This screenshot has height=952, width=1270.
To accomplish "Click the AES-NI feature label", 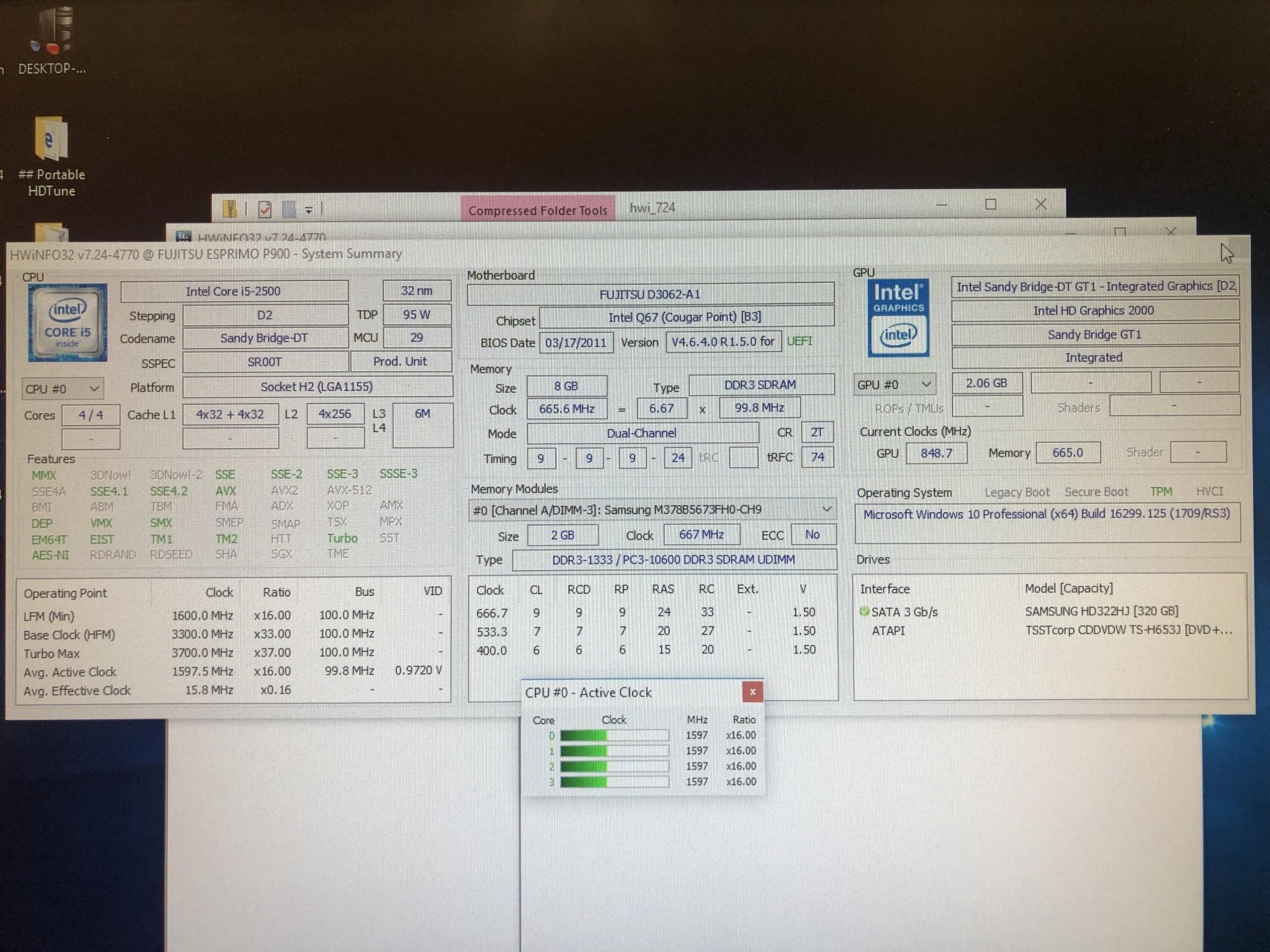I will [x=50, y=555].
